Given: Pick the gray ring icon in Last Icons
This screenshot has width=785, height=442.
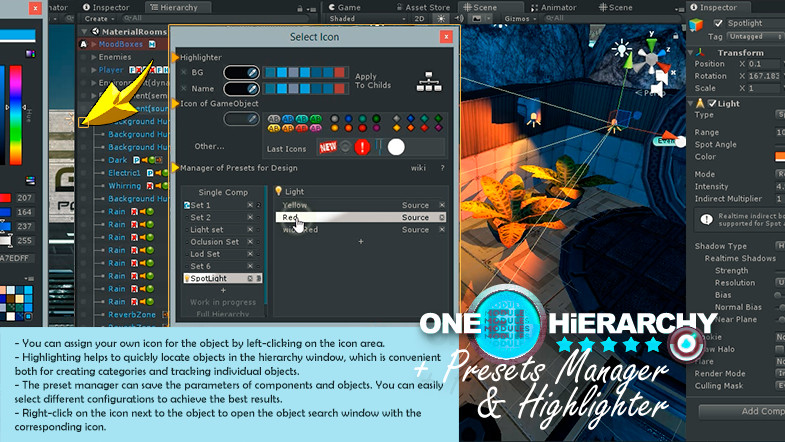Looking at the screenshot, I should coord(345,147).
